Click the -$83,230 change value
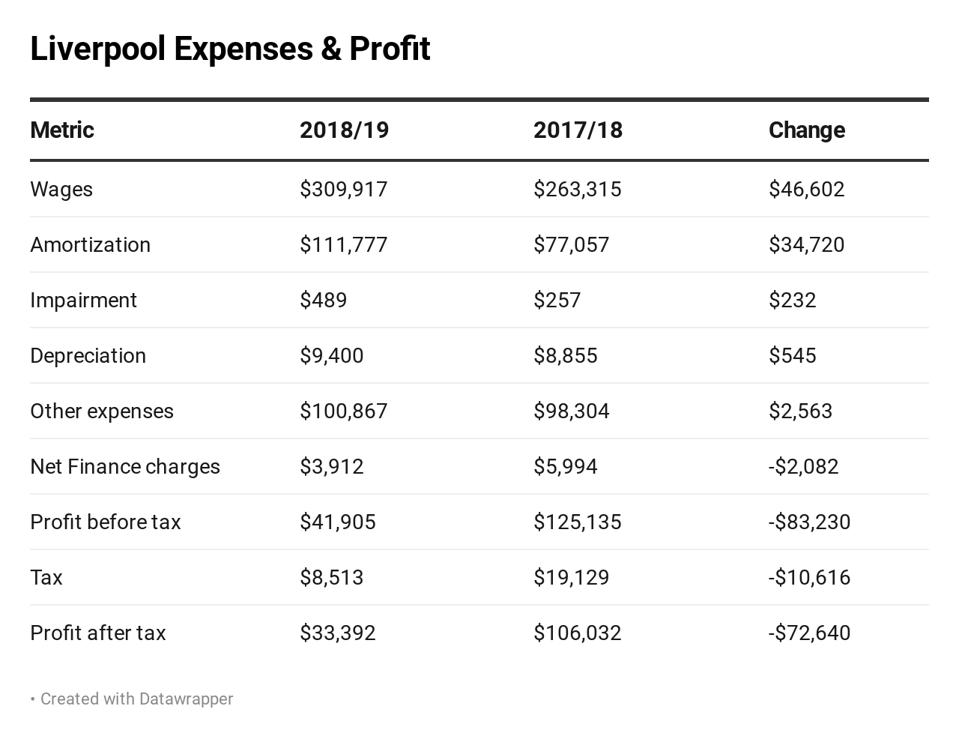This screenshot has height=739, width=959. click(809, 522)
